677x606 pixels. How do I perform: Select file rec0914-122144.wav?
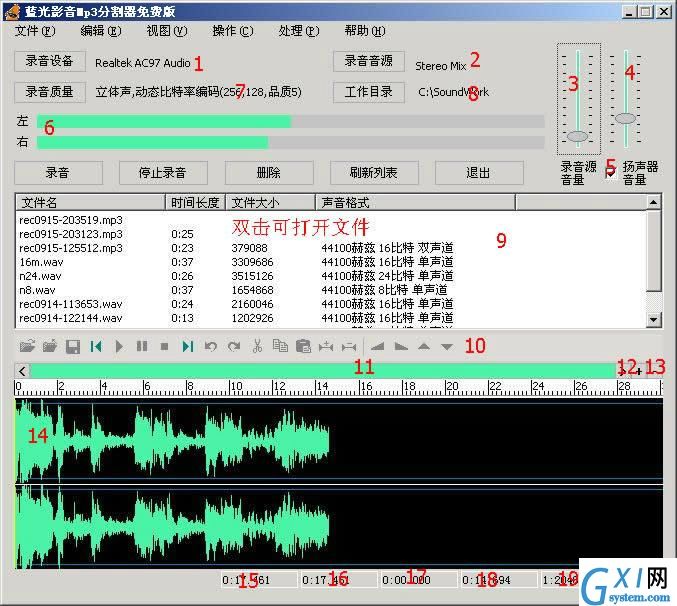[71, 318]
